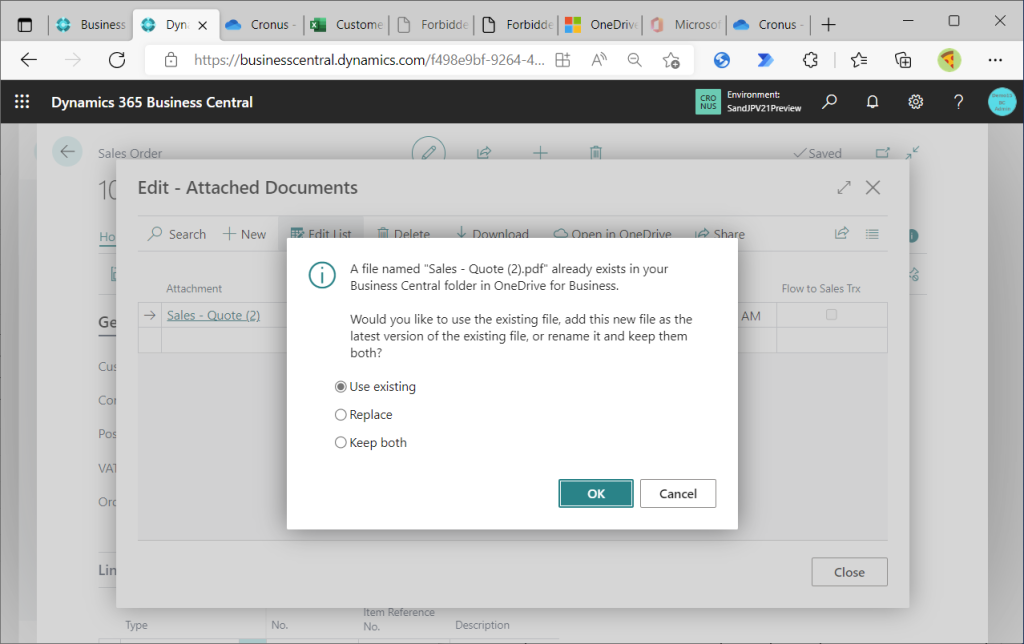View site information lock icon
Viewport: 1024px width, 644px height.
(171, 60)
